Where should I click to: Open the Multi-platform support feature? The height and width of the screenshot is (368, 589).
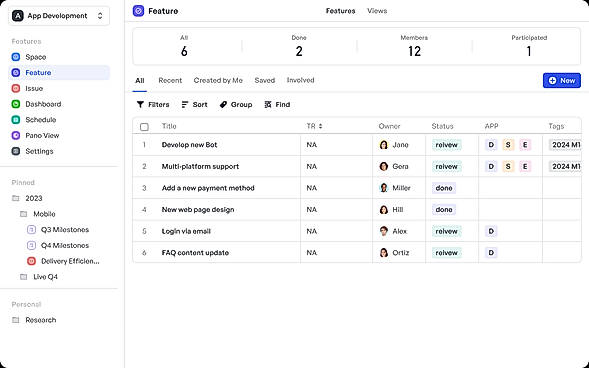(200, 166)
